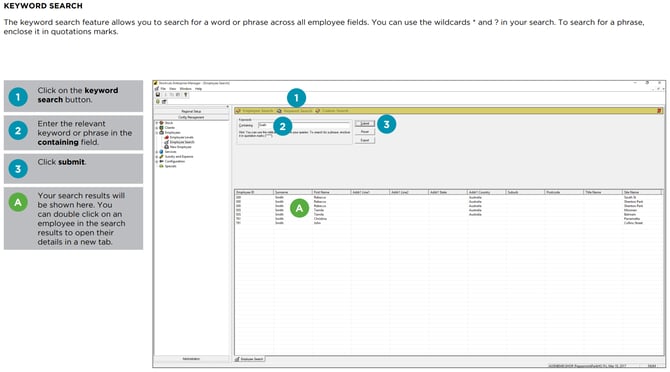Switch to the Keyword Search tab
The height and width of the screenshot is (372, 670).
tap(297, 111)
